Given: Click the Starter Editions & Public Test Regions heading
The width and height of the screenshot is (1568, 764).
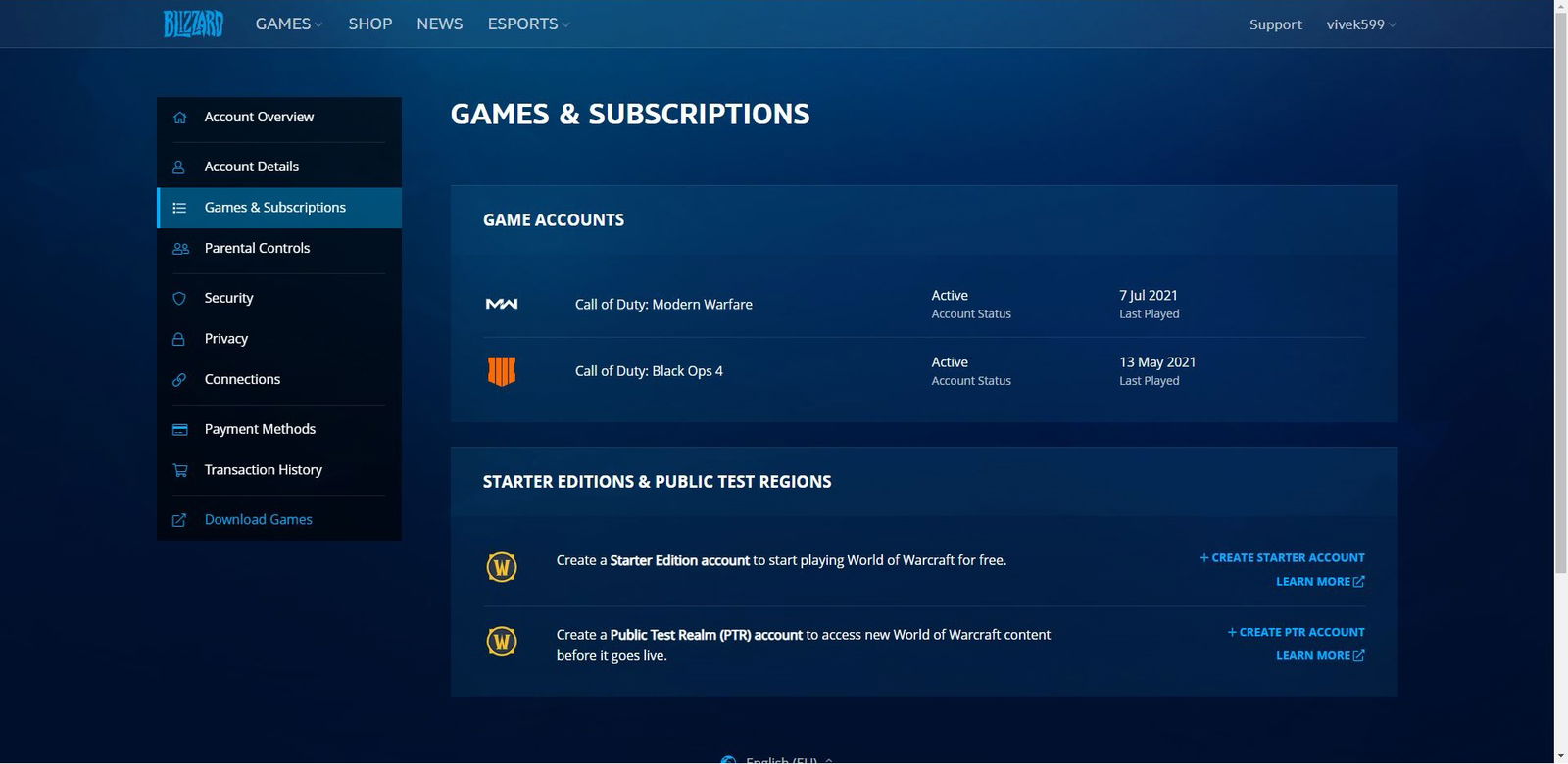Looking at the screenshot, I should 657,482.
